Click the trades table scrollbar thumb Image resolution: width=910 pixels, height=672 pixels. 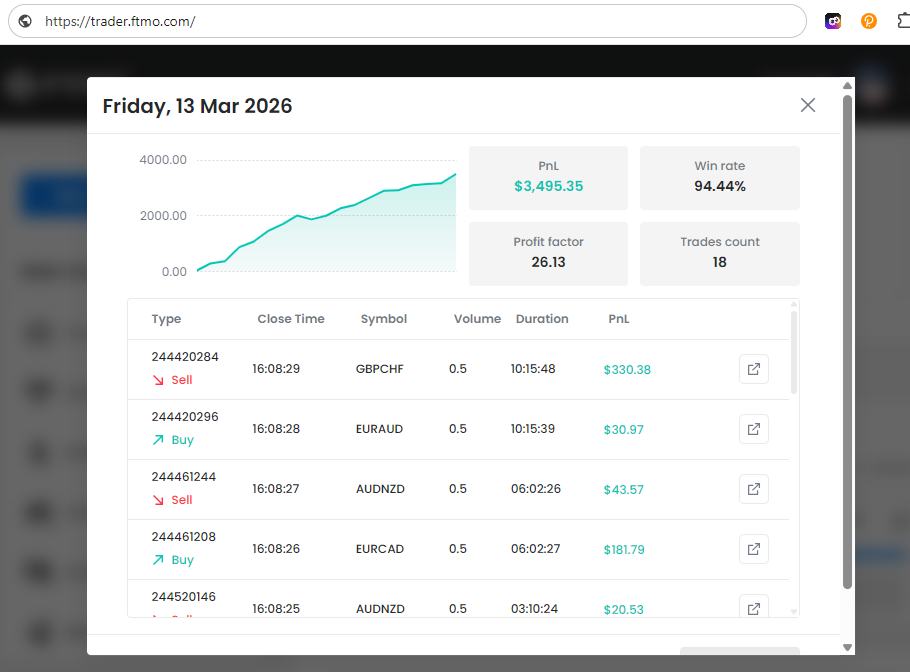[x=793, y=352]
